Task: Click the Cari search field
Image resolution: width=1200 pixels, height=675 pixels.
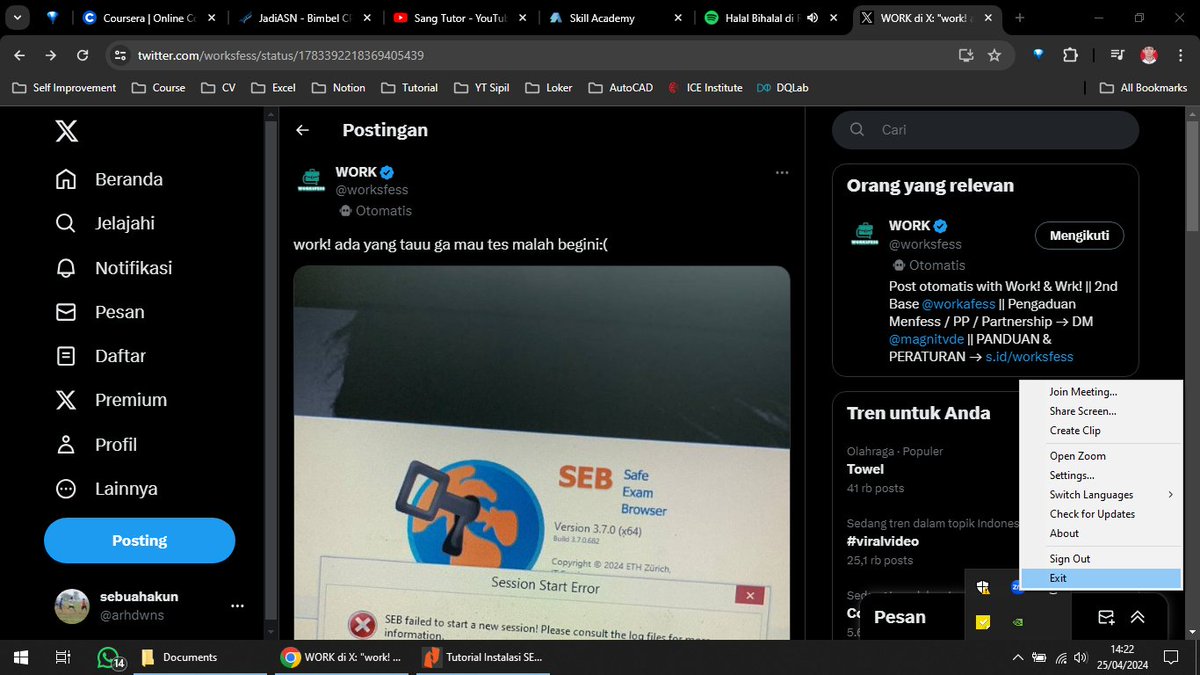Action: (x=986, y=130)
